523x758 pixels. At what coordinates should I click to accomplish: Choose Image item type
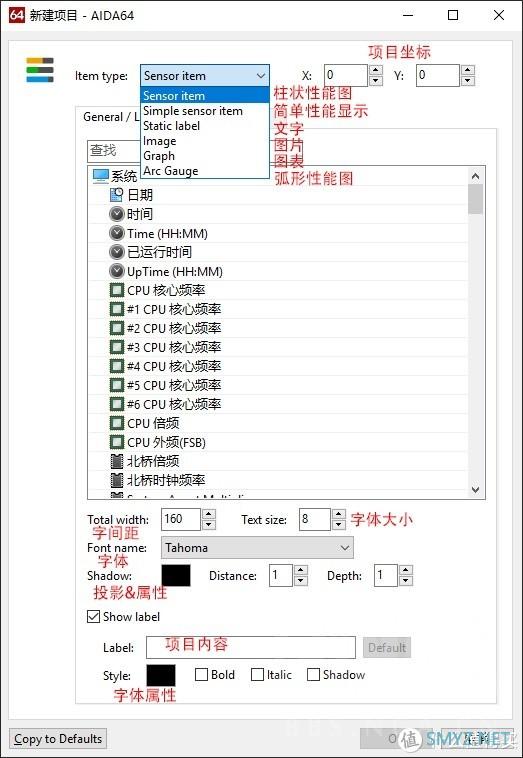point(204,141)
